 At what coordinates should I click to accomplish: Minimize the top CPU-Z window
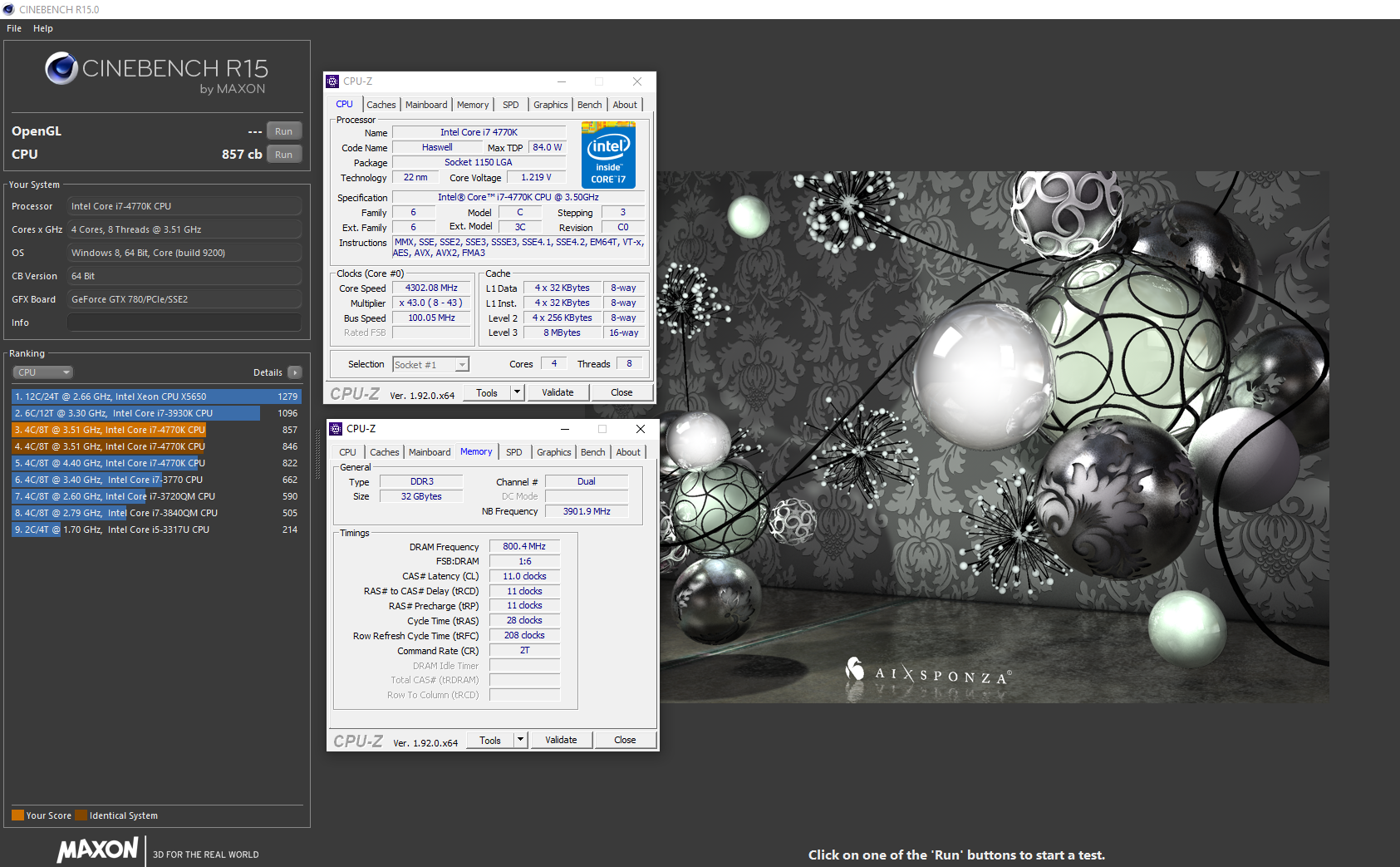coord(562,81)
